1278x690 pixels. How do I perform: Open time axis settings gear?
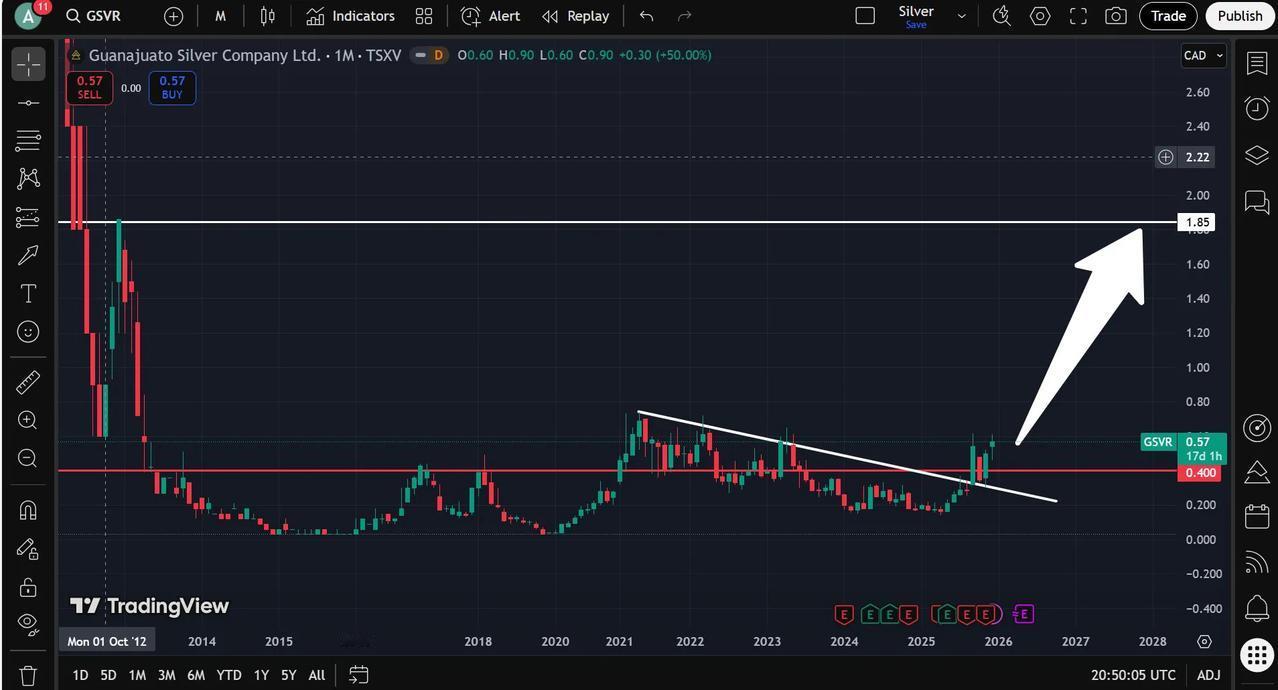[x=1204, y=641]
